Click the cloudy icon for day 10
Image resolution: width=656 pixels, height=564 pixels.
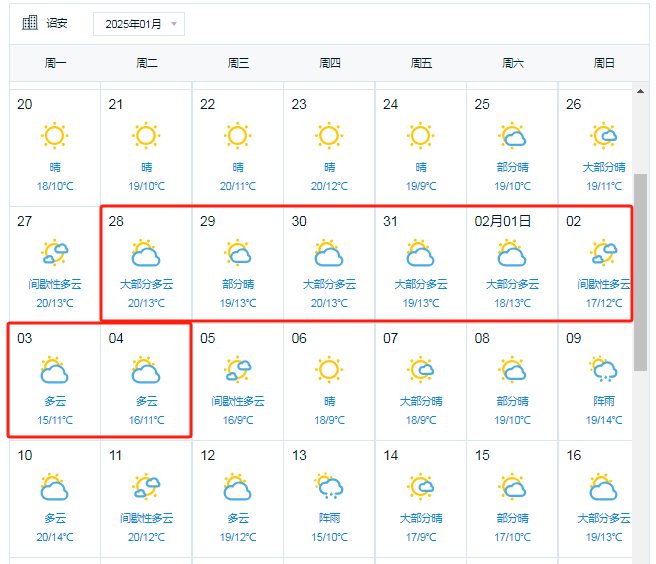tap(54, 487)
